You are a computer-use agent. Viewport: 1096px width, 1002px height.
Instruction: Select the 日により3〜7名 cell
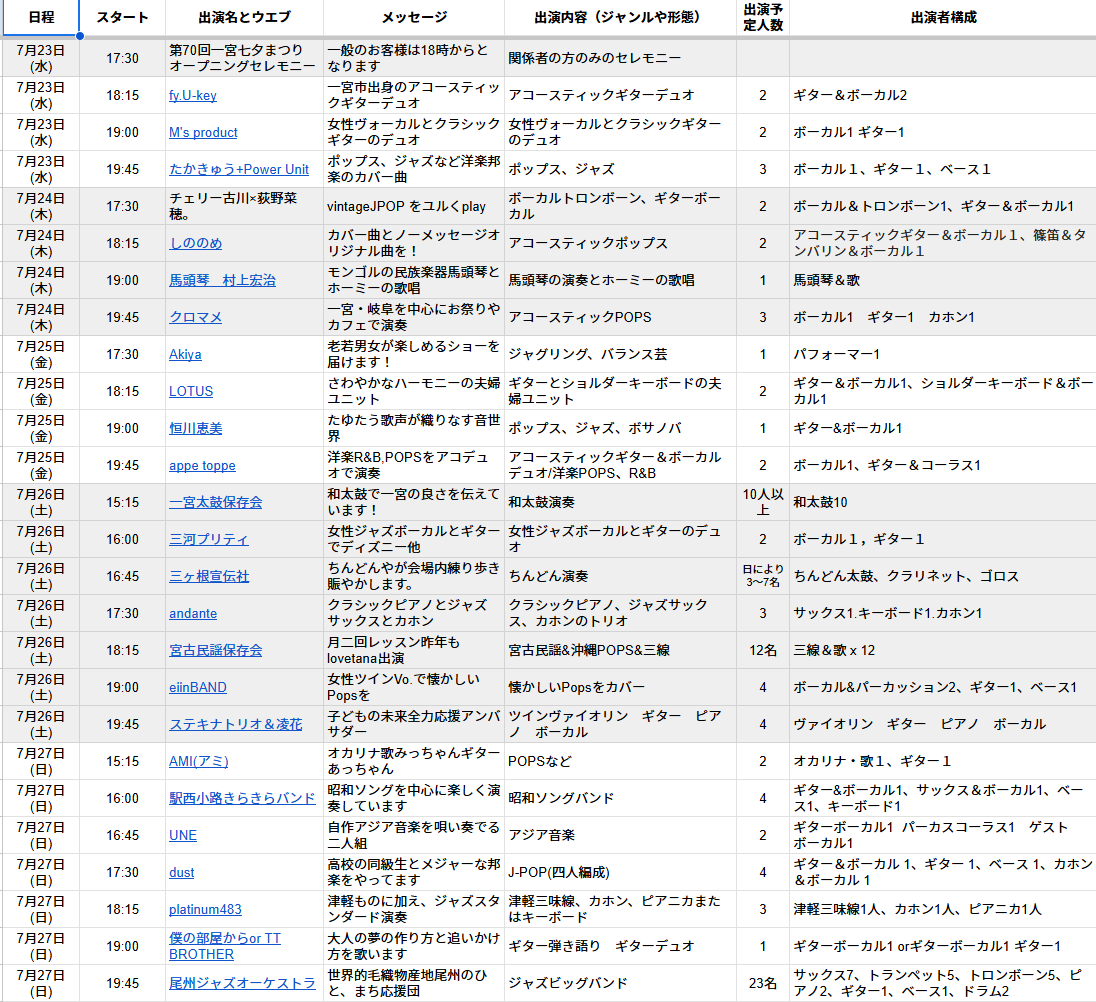coord(763,576)
